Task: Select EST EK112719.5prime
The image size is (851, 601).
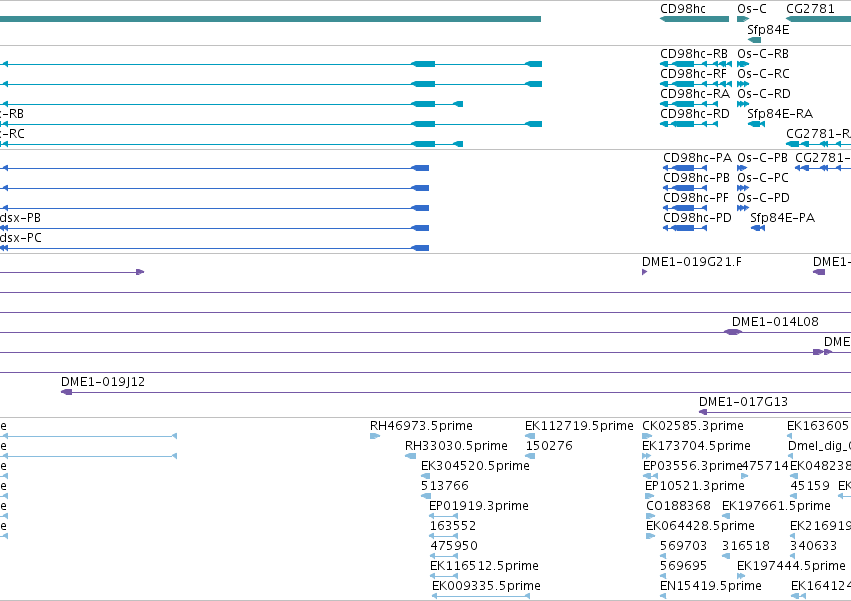Action: [x=530, y=436]
